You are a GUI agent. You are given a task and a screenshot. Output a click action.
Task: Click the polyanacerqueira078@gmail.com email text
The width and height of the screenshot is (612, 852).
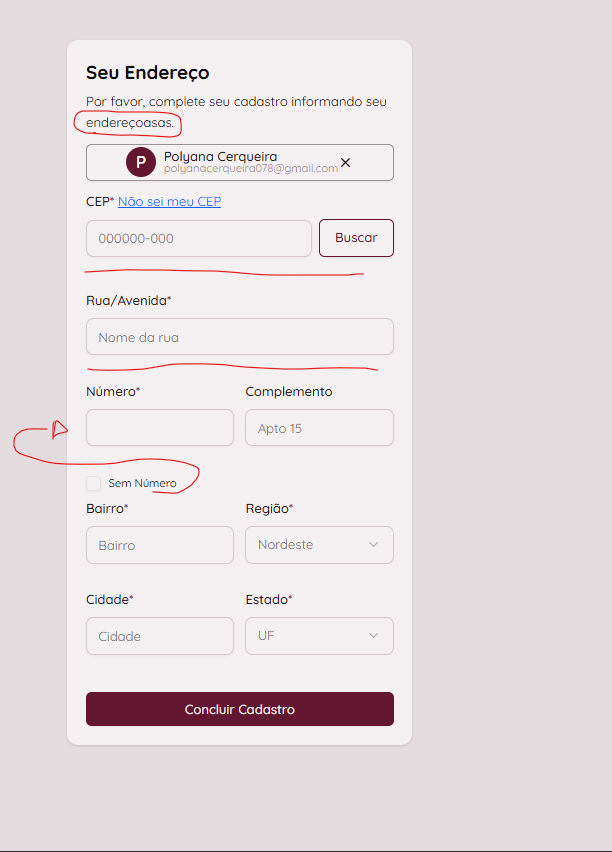[x=250, y=169]
